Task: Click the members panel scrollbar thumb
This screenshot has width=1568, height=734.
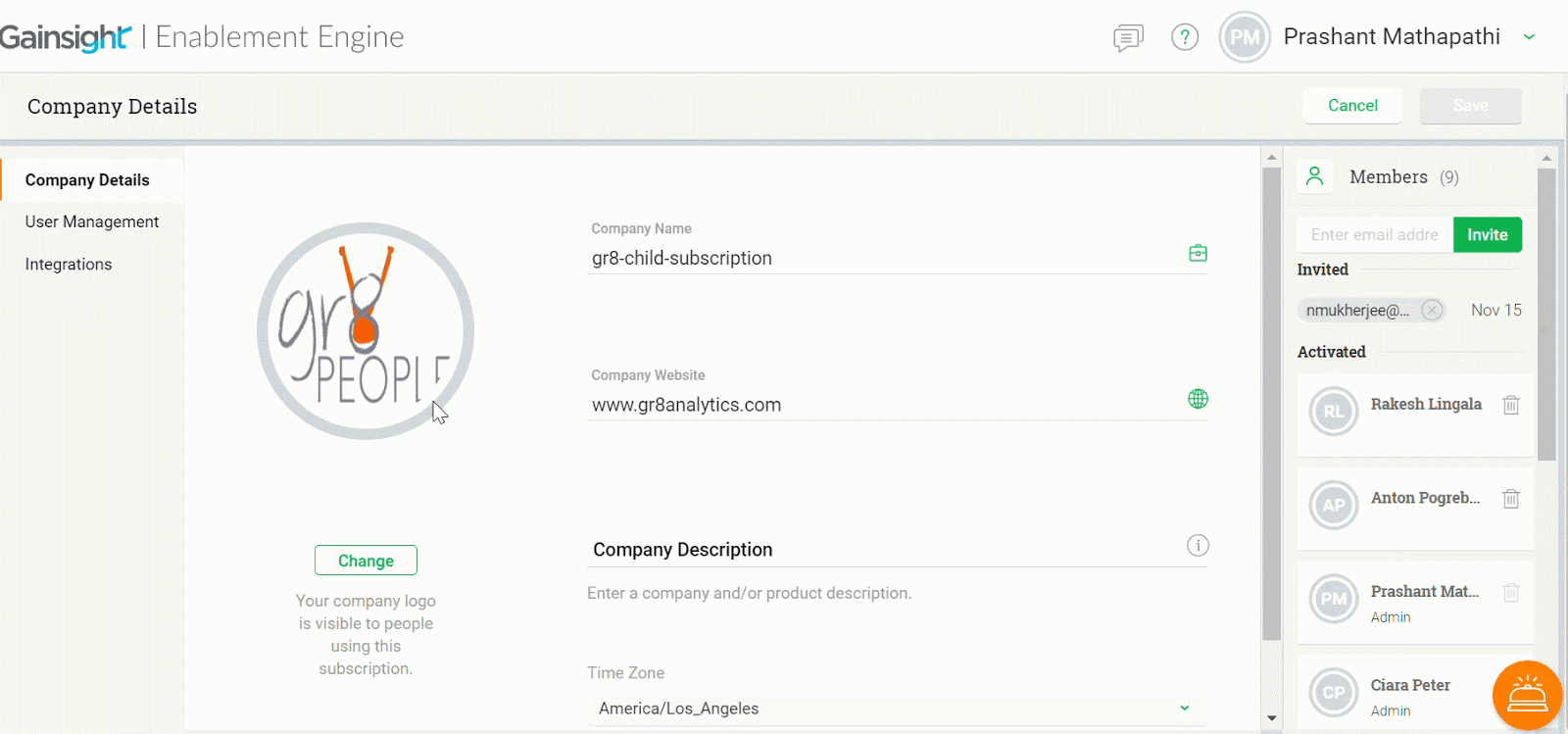Action: click(x=1546, y=314)
